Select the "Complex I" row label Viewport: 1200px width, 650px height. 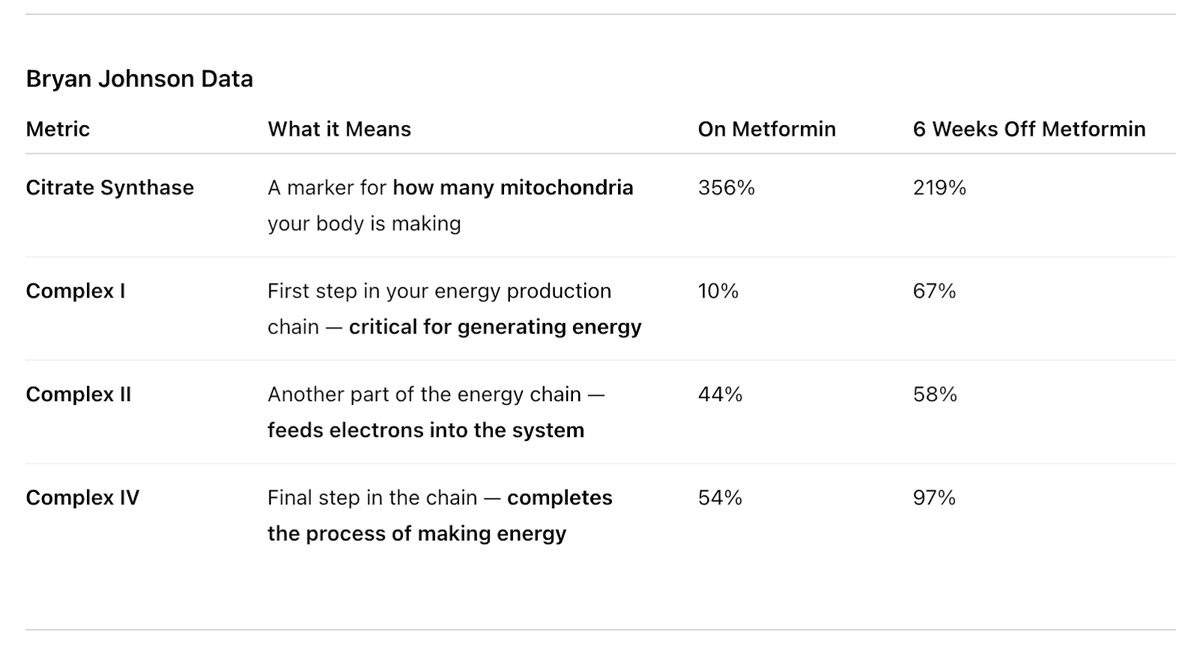(75, 291)
